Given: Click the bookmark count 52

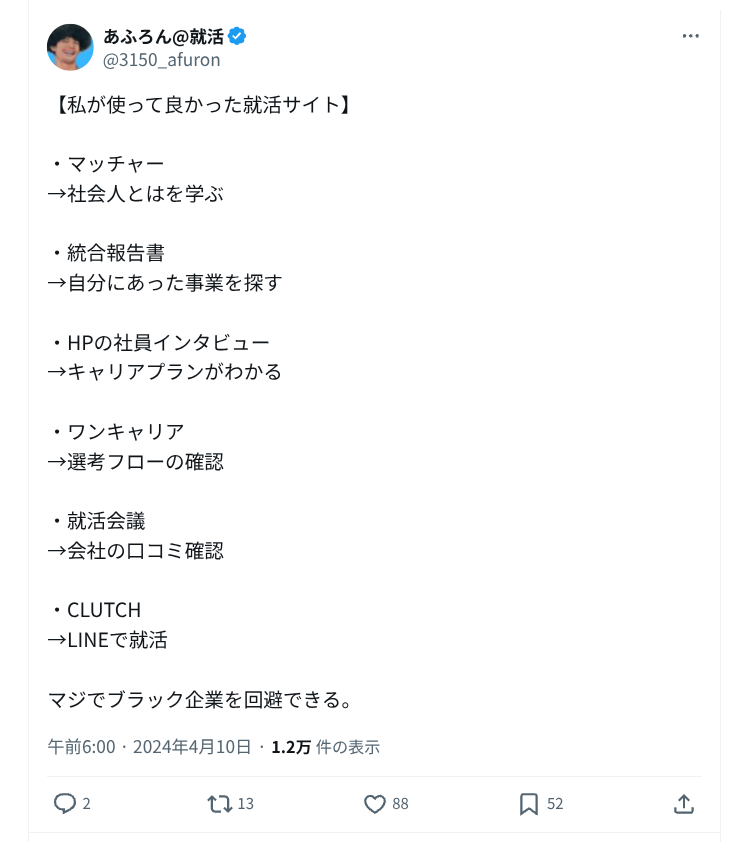Looking at the screenshot, I should (x=555, y=804).
